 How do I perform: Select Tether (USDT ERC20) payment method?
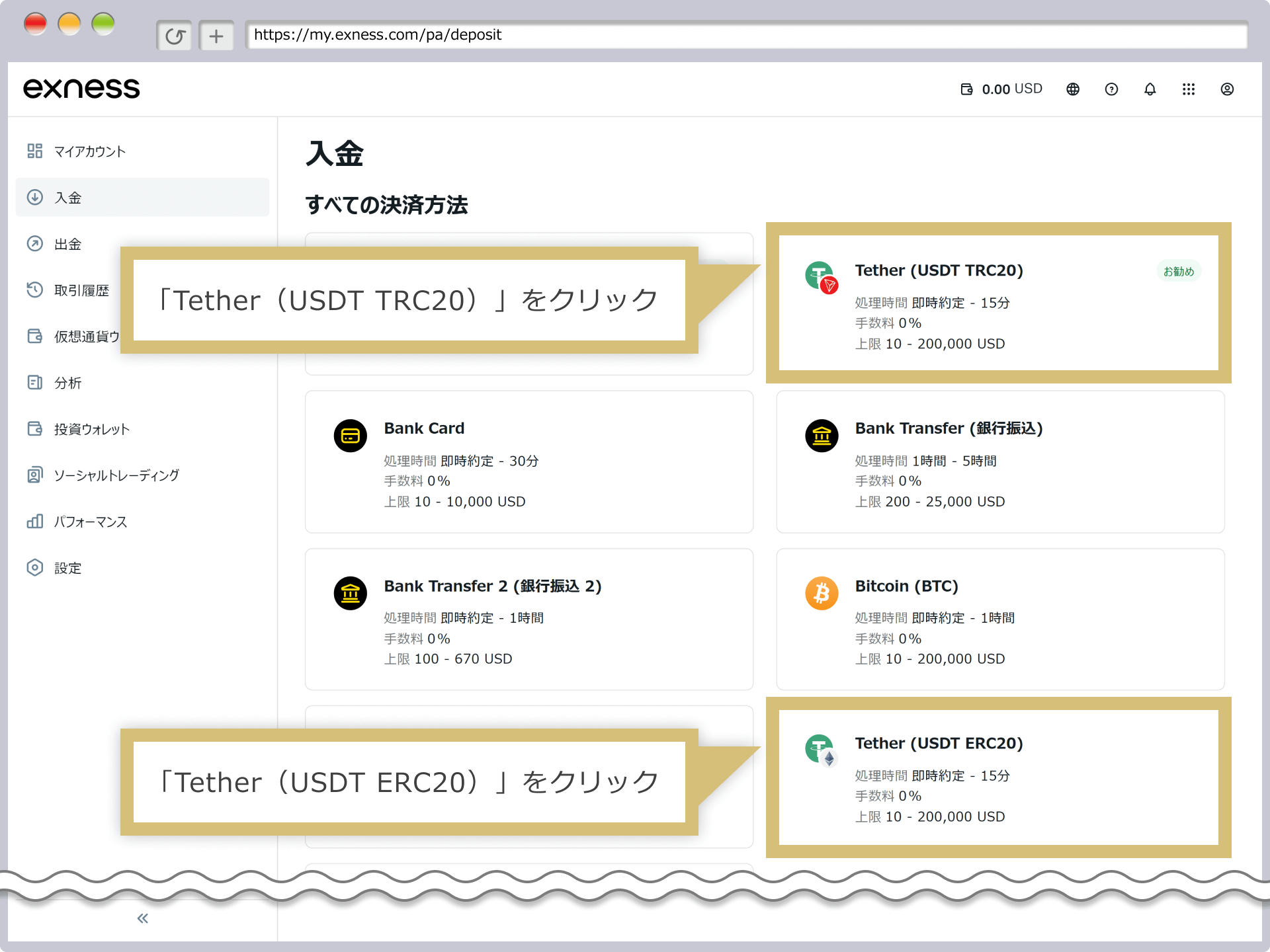click(x=999, y=777)
